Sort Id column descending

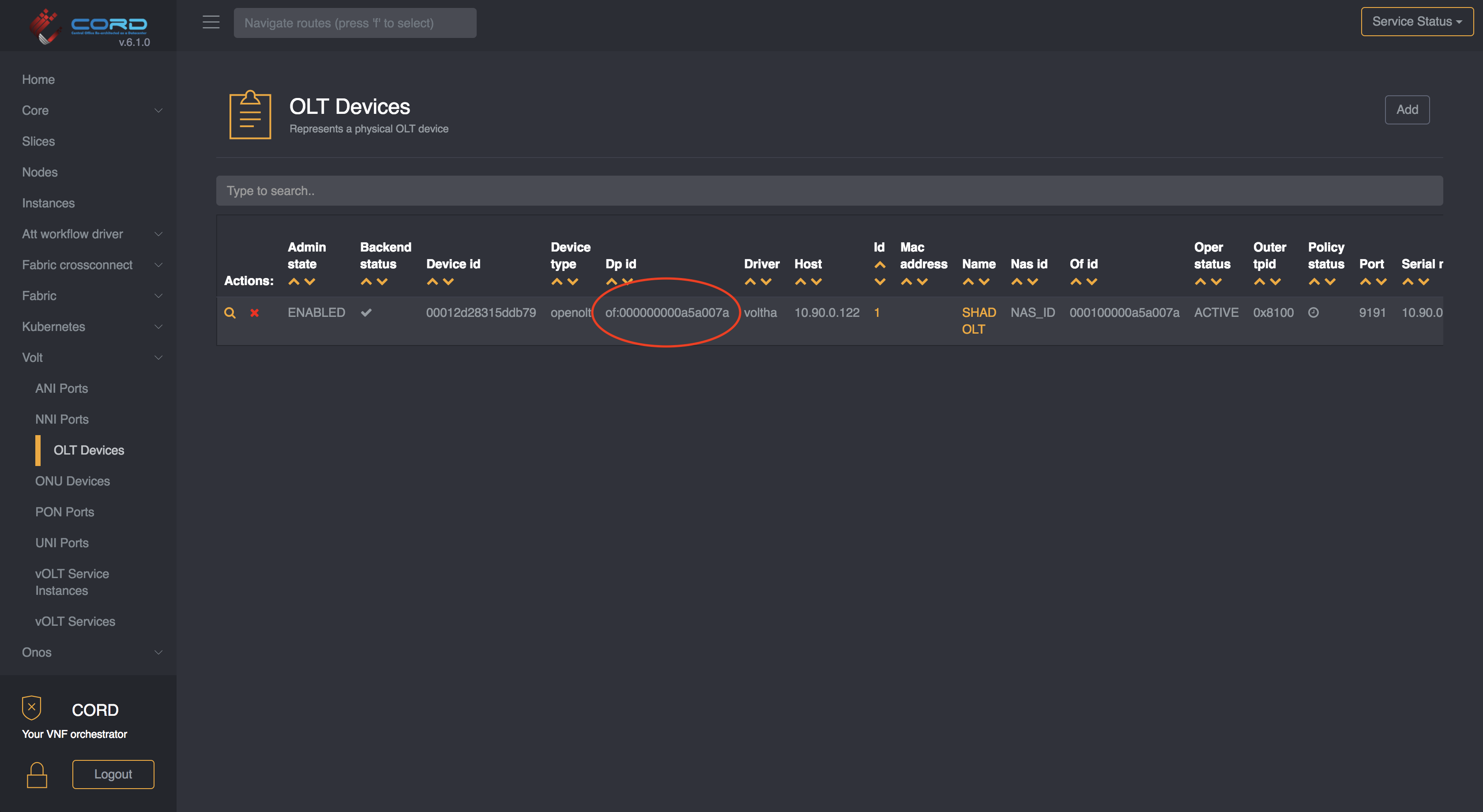880,282
